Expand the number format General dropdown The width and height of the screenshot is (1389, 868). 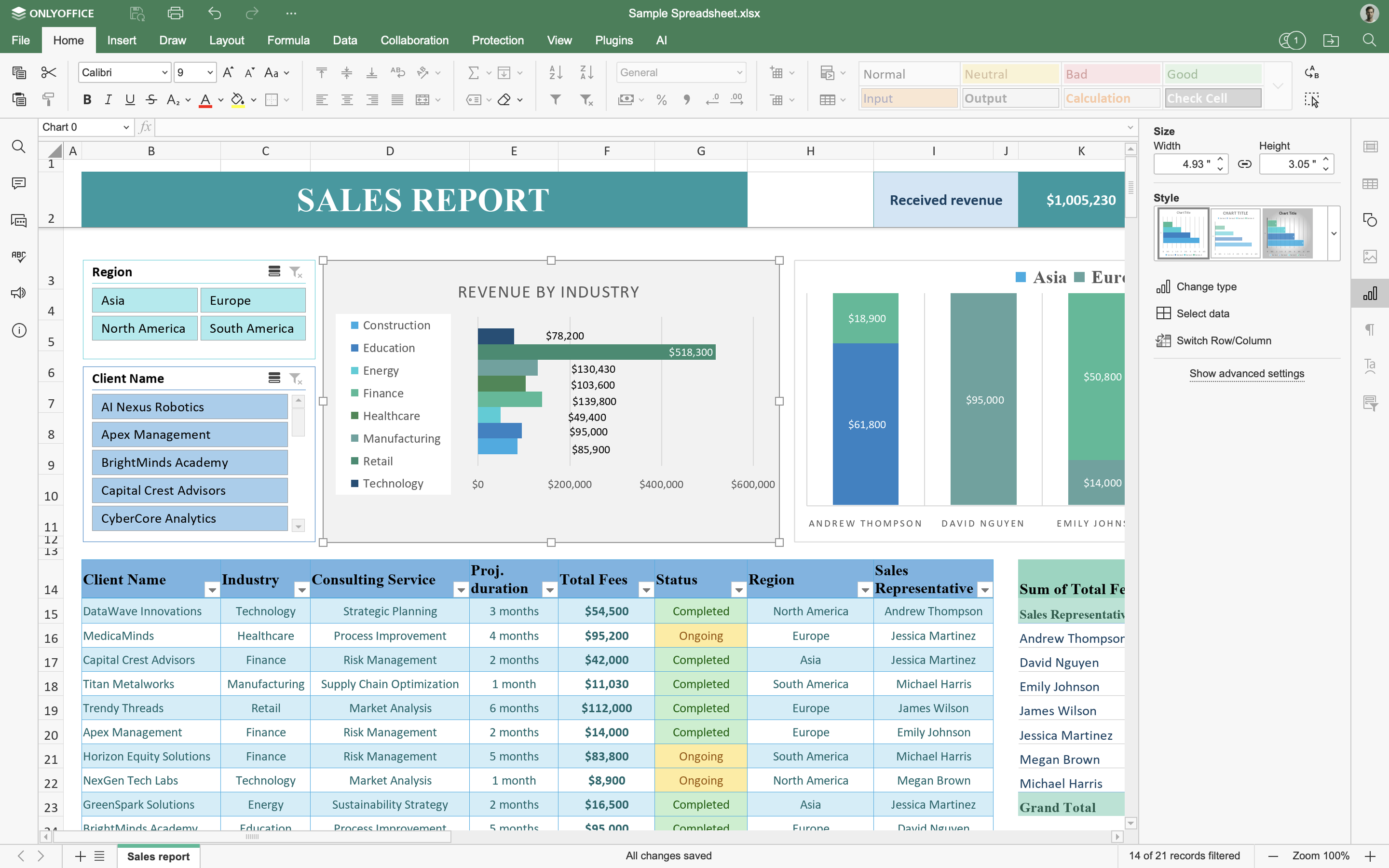[x=739, y=72]
